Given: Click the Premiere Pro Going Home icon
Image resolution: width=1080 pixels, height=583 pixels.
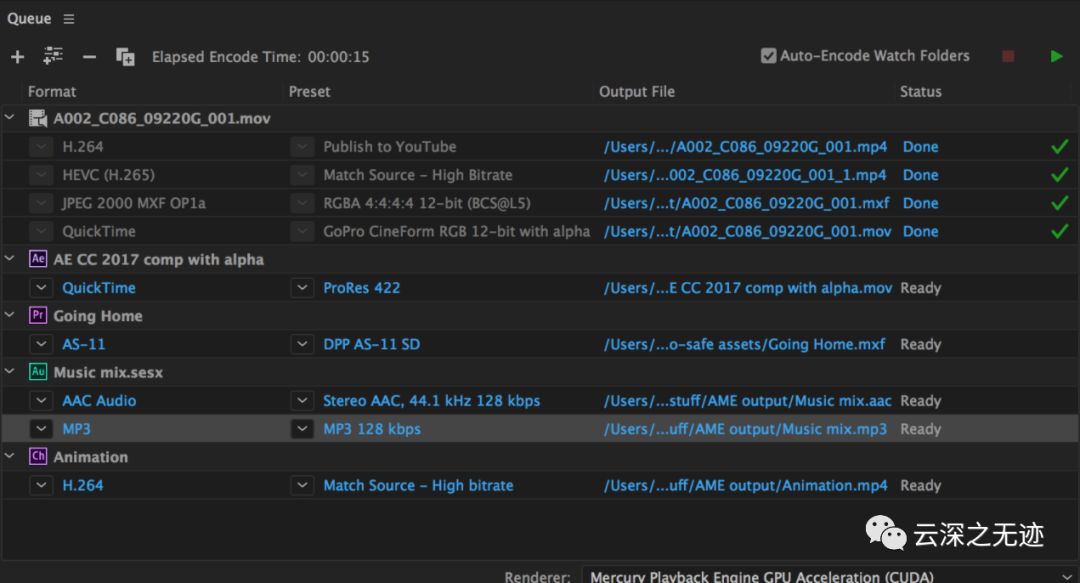Looking at the screenshot, I should click(x=38, y=316).
